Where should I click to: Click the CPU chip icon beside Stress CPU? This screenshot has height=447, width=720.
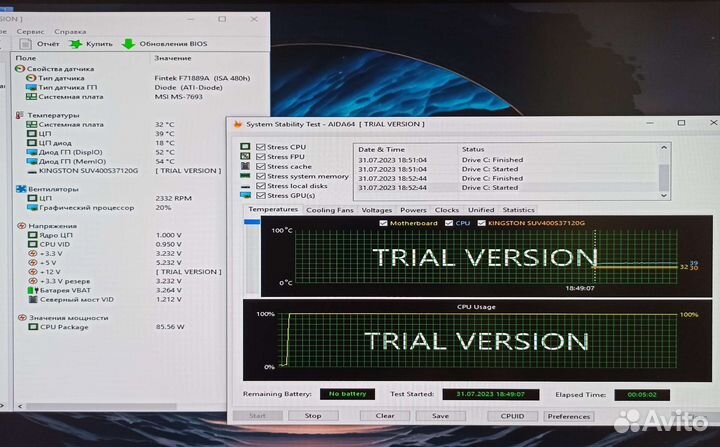245,147
